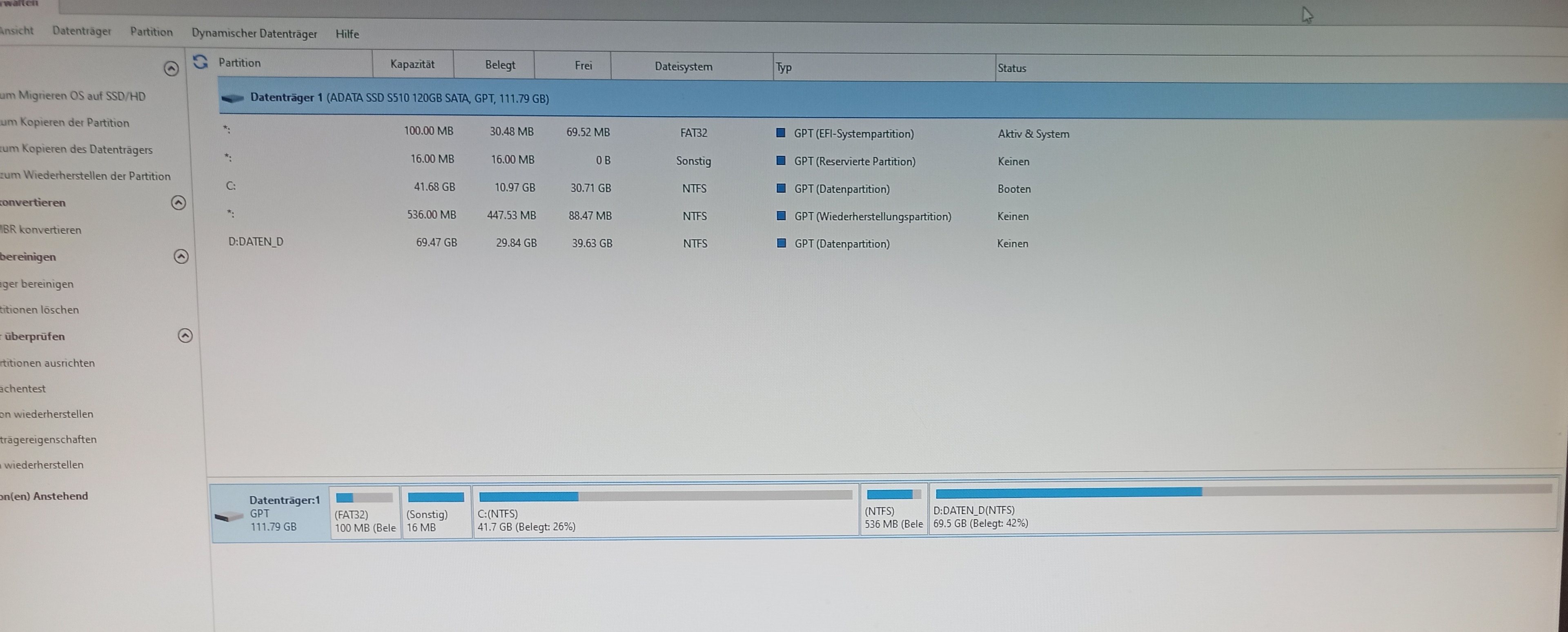Click the disk icon next to Datenträger 1
This screenshot has height=632, width=1568.
[x=232, y=98]
